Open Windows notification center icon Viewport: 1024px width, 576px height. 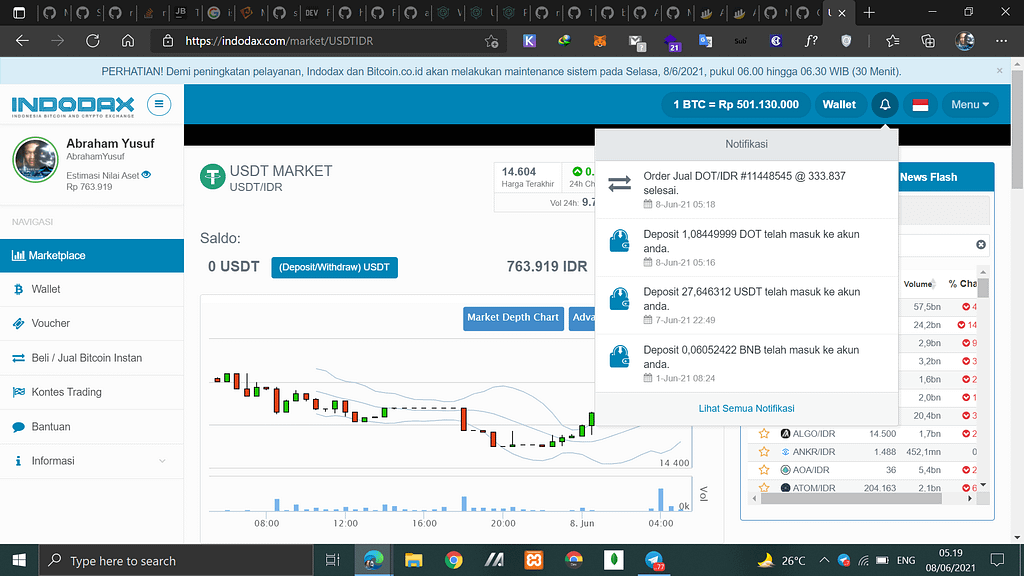point(997,560)
